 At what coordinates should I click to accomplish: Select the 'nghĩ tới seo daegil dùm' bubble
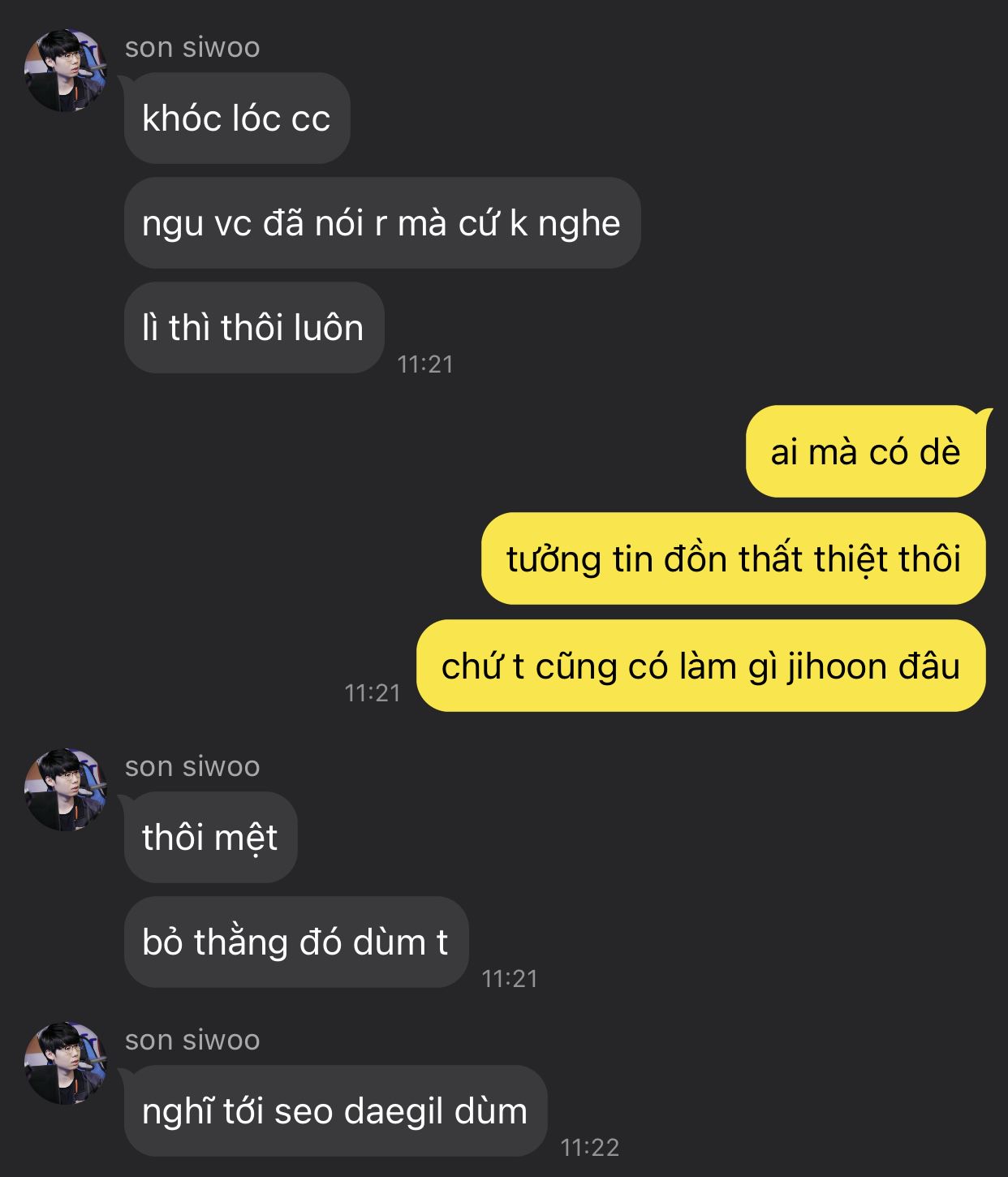click(x=336, y=1111)
